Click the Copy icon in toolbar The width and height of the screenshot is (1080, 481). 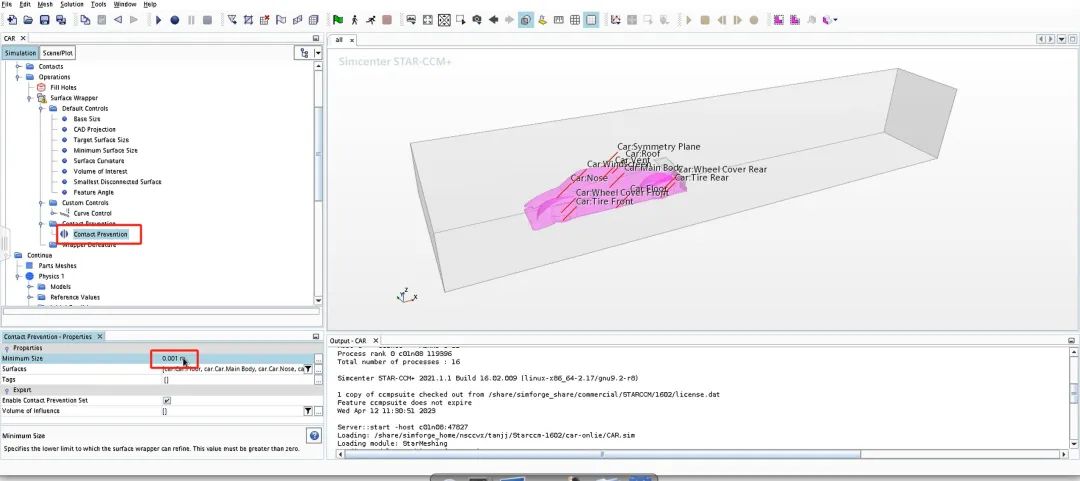point(85,20)
